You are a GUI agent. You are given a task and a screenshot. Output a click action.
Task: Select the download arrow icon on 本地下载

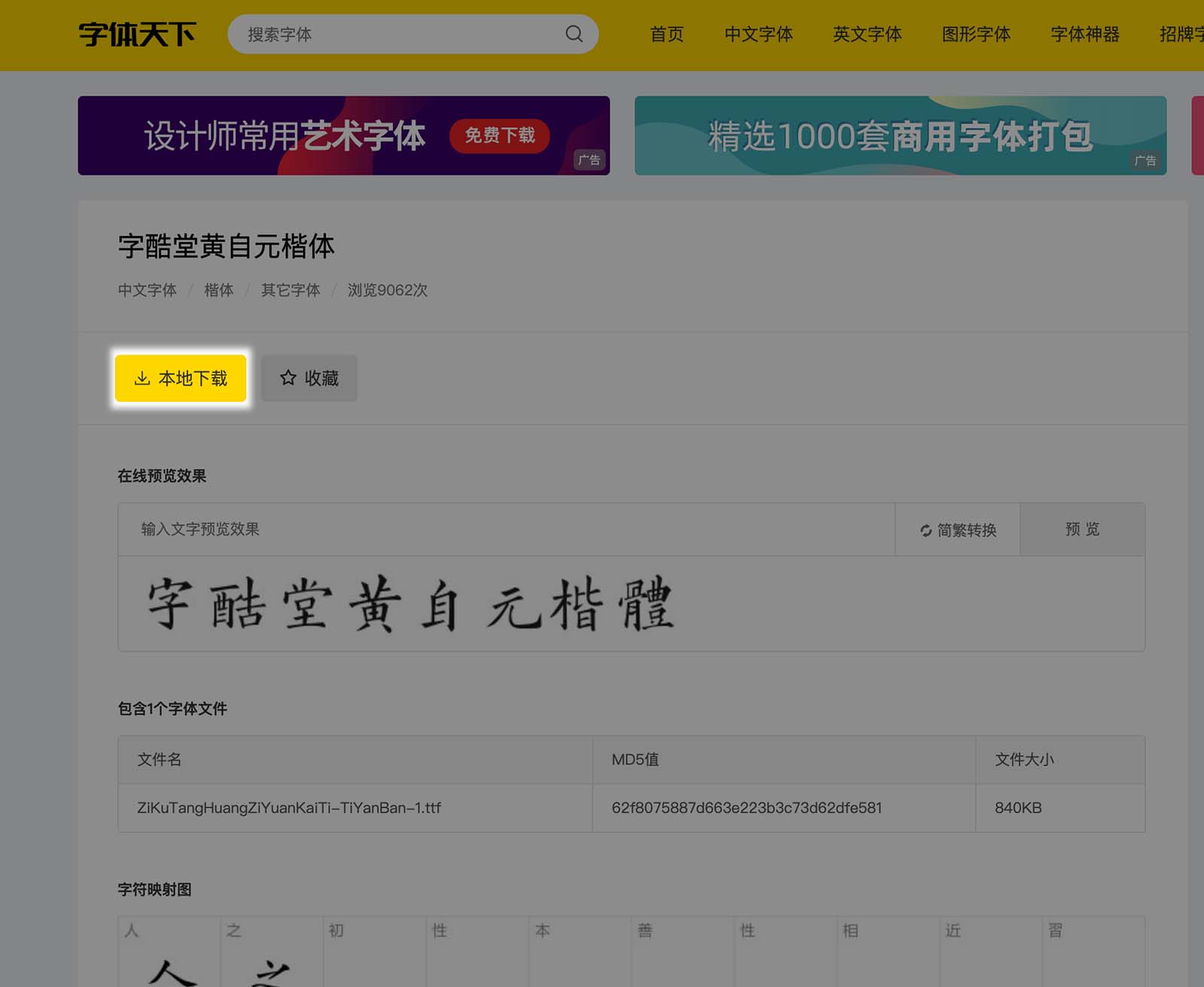(x=142, y=379)
